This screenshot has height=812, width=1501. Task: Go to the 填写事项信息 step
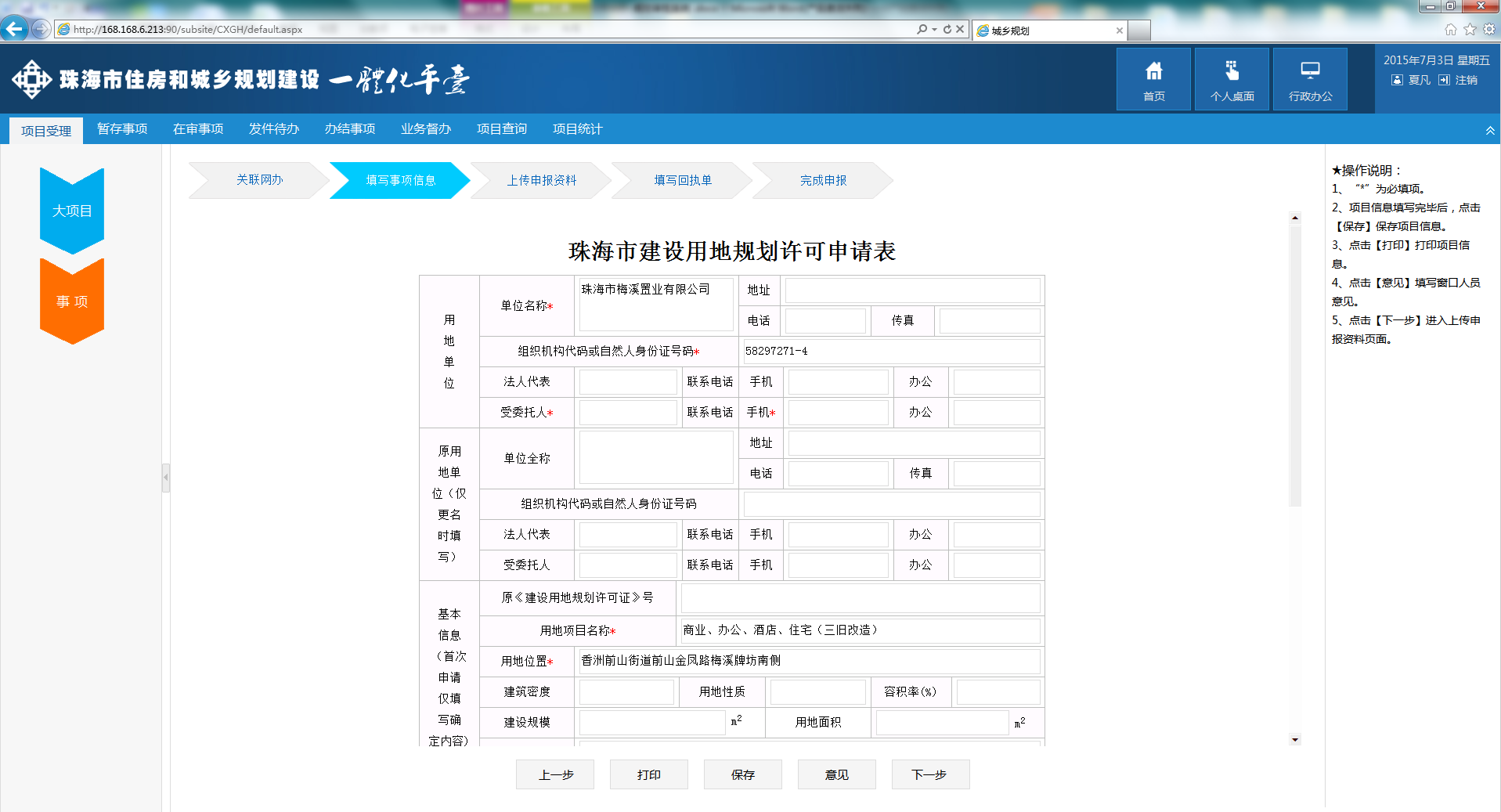pyautogui.click(x=400, y=180)
